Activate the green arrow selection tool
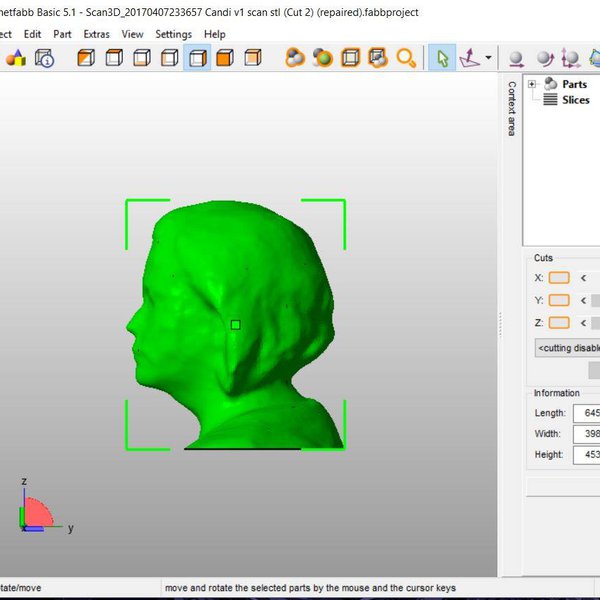Viewport: 600px width, 600px height. pyautogui.click(x=441, y=58)
